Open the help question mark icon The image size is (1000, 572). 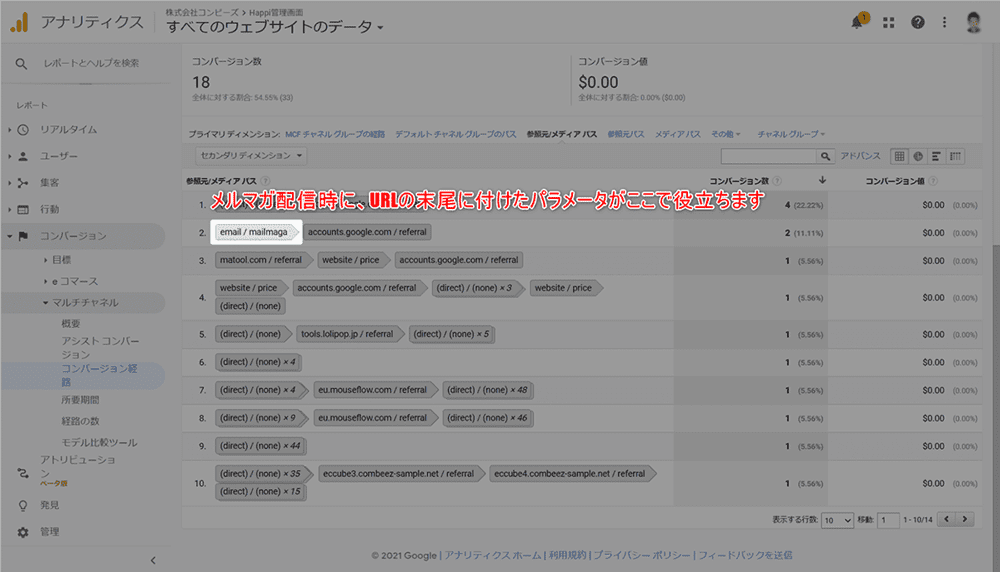coord(918,23)
